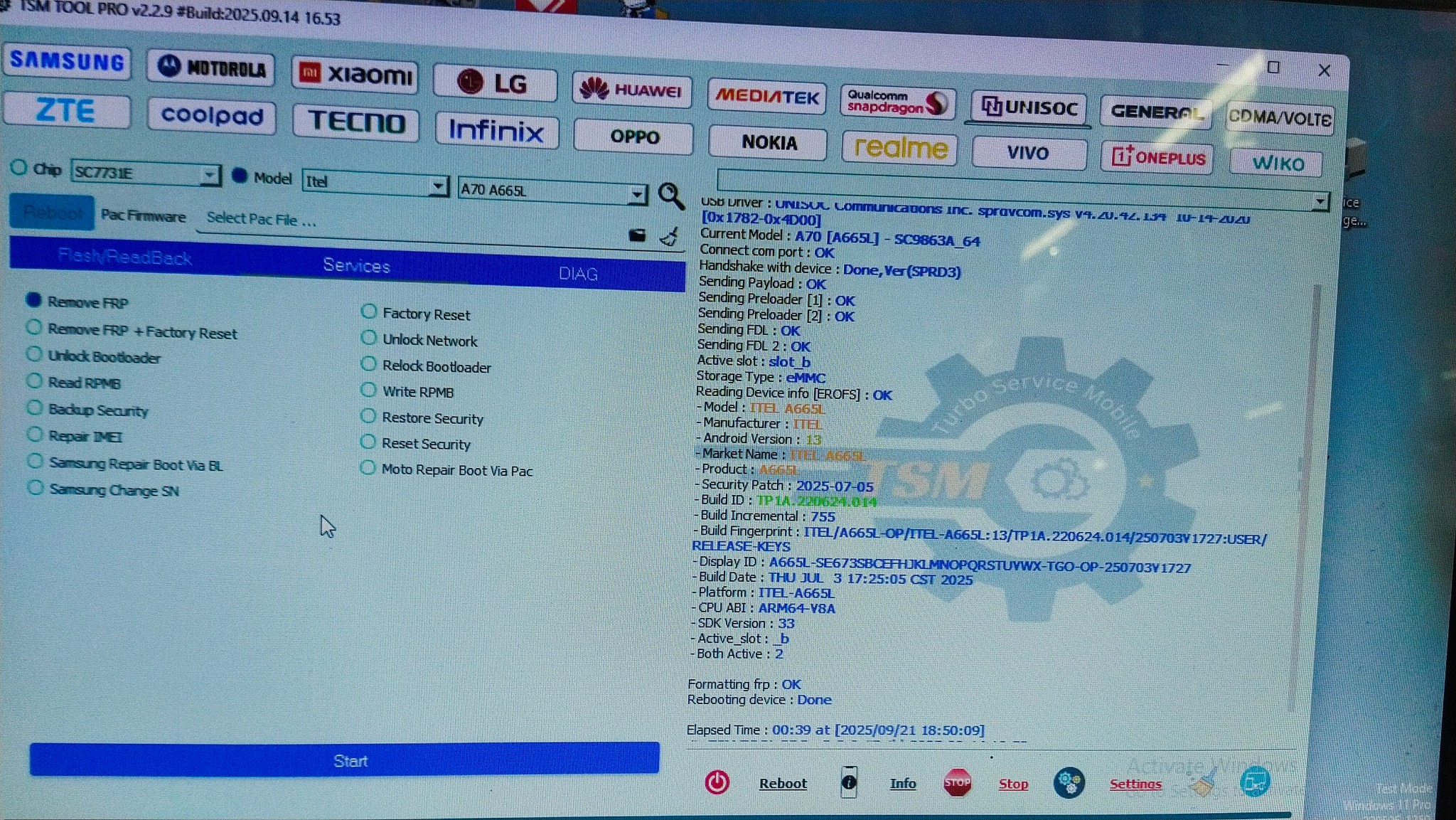Open the OnePlus brand module
This screenshot has width=1456, height=820.
tap(1157, 157)
